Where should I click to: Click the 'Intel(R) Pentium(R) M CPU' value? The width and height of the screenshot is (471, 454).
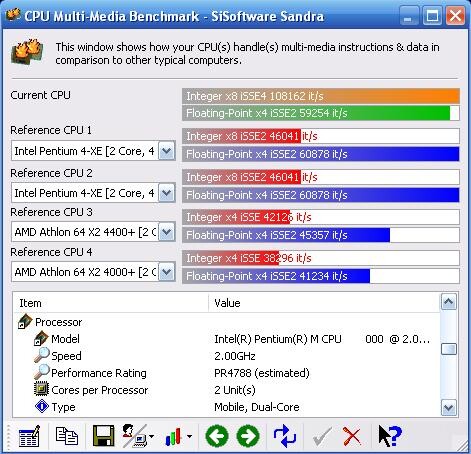click(278, 339)
